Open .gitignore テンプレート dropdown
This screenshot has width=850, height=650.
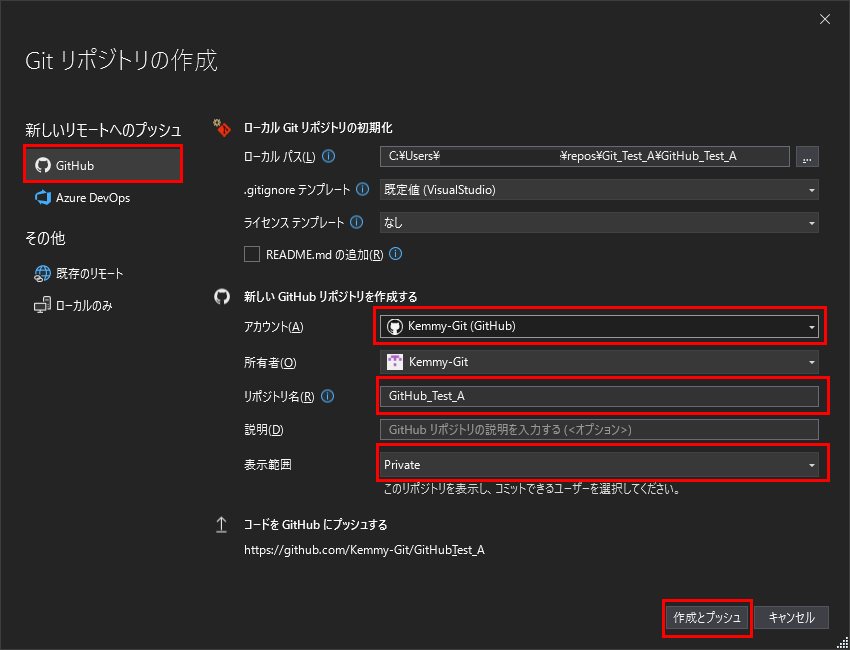(598, 189)
